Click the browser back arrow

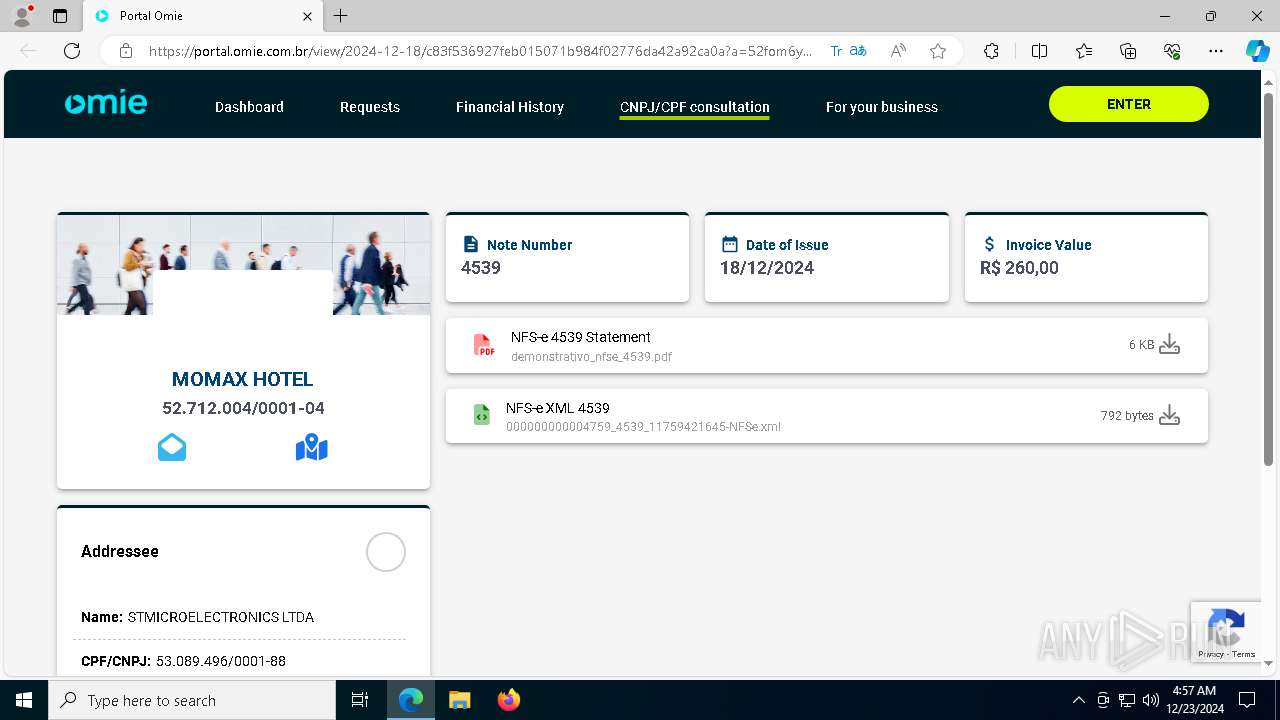point(28,51)
